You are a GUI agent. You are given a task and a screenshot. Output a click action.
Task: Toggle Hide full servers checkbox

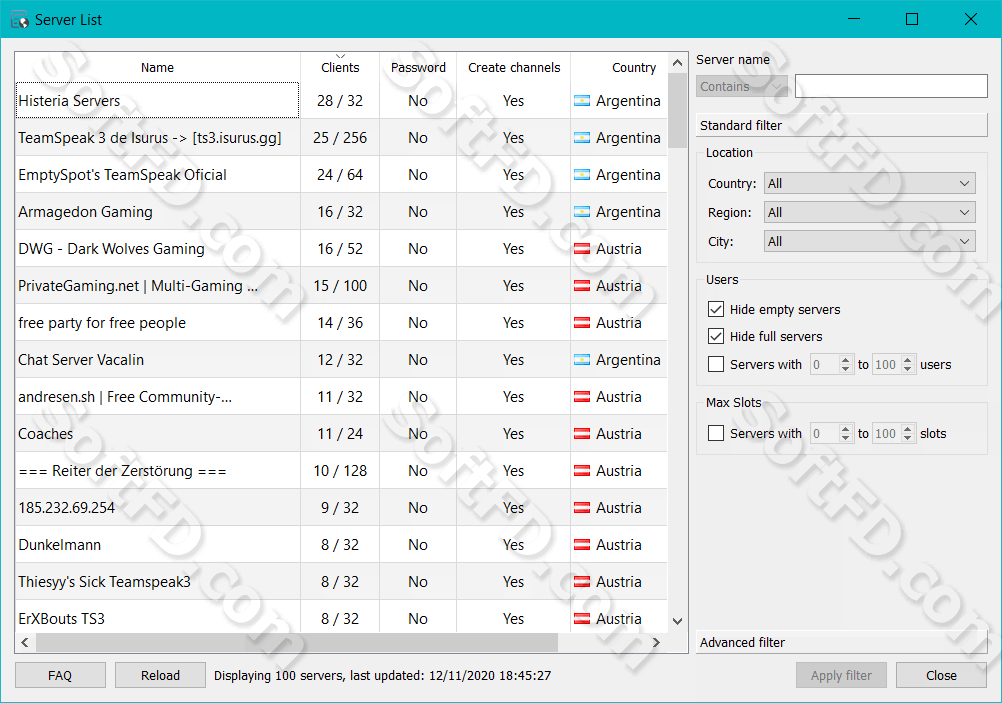(716, 336)
